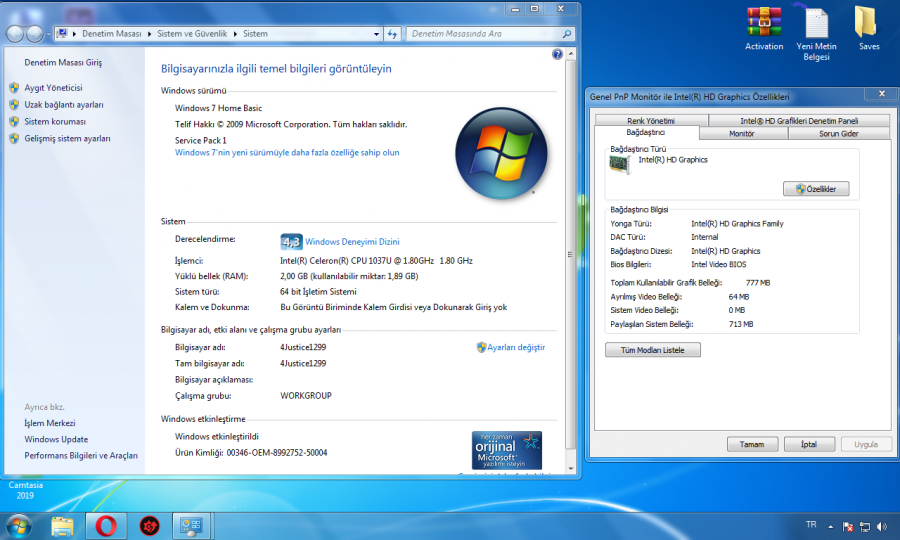Click the Tüm Modları Listele button
Image resolution: width=900 pixels, height=540 pixels.
(653, 350)
